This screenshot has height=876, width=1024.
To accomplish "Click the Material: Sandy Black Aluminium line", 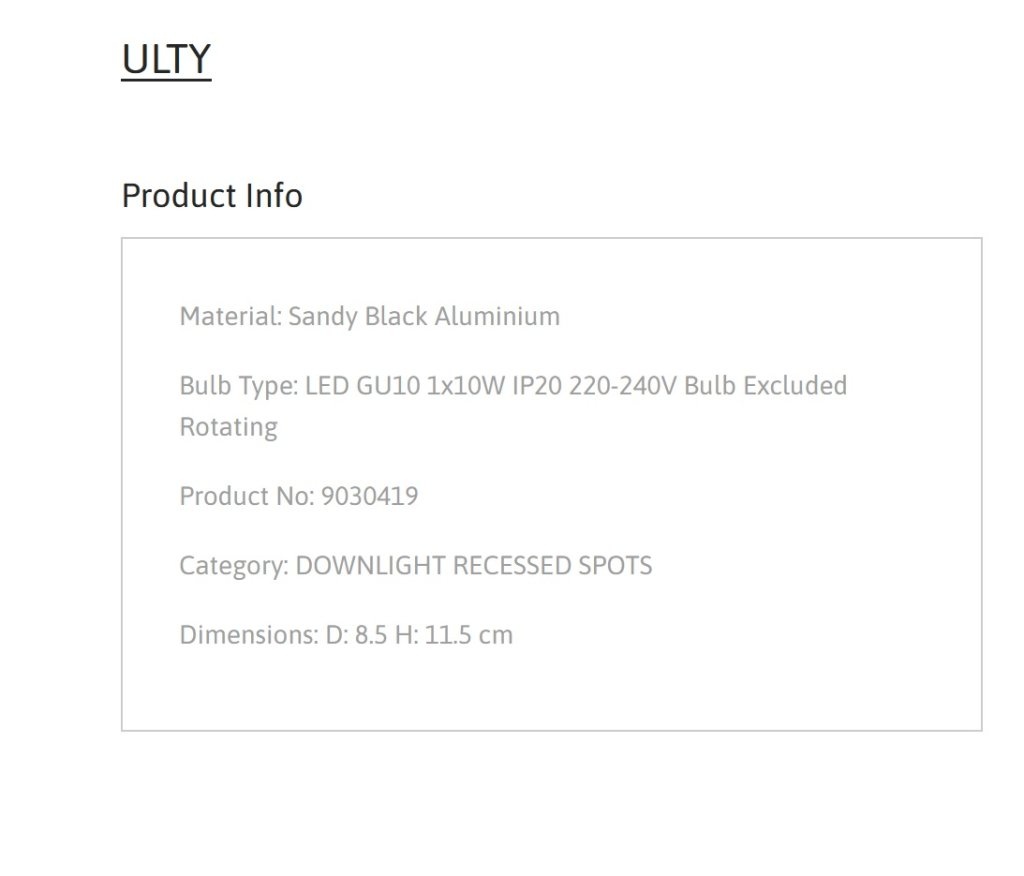I will point(370,317).
